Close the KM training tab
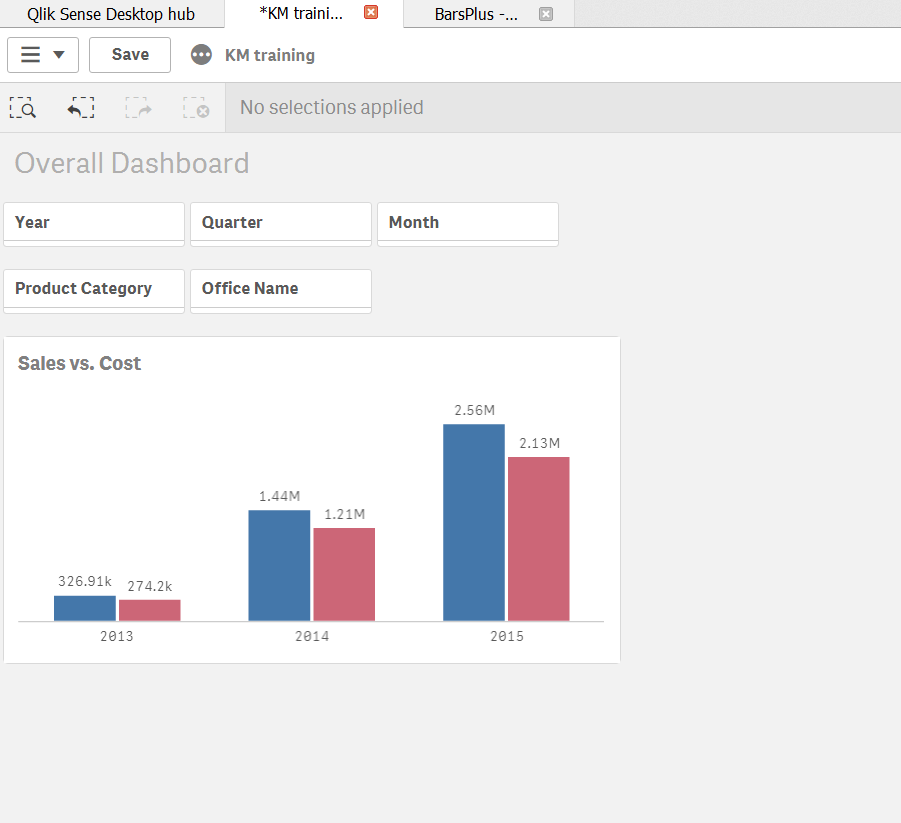This screenshot has height=823, width=901. coord(371,12)
